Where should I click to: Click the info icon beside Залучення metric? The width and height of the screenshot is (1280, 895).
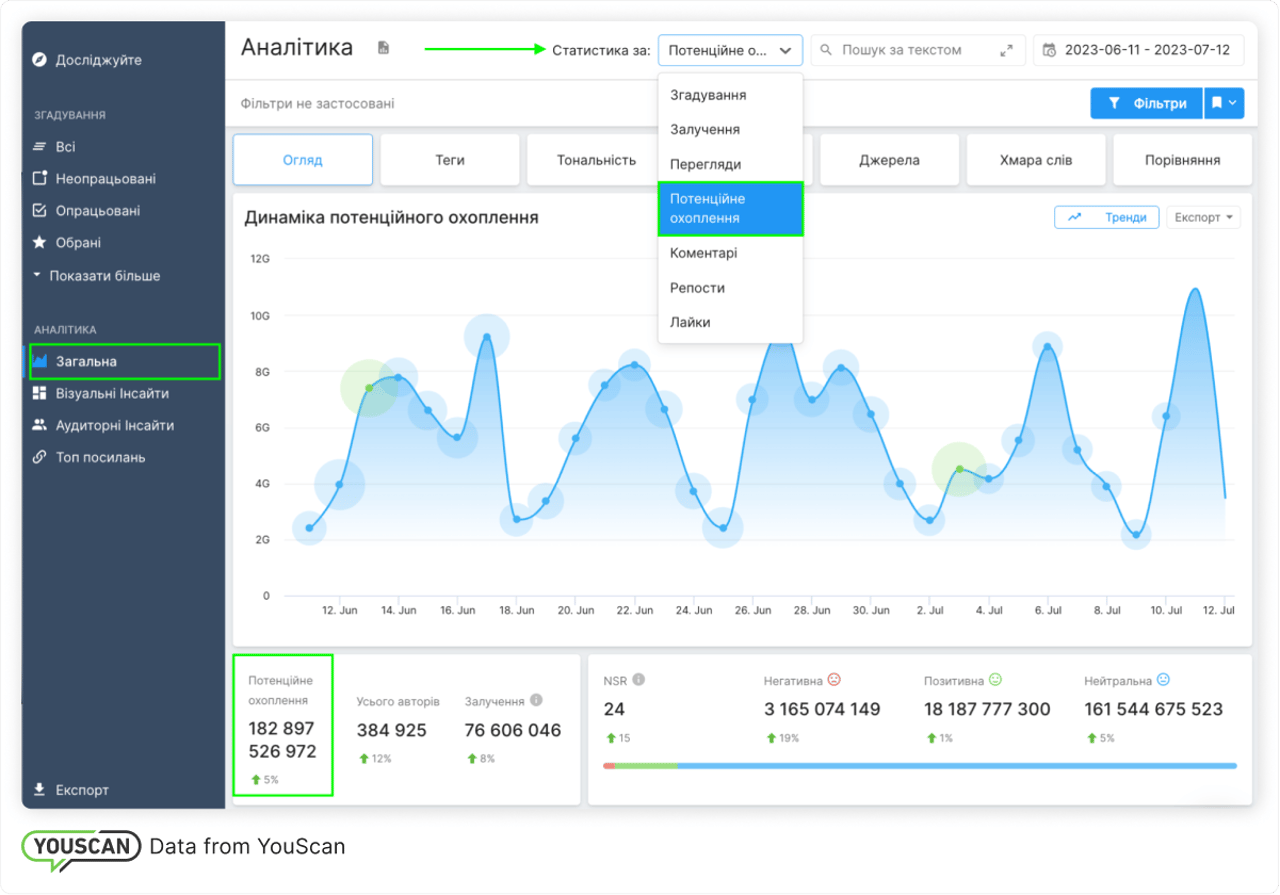coord(536,701)
